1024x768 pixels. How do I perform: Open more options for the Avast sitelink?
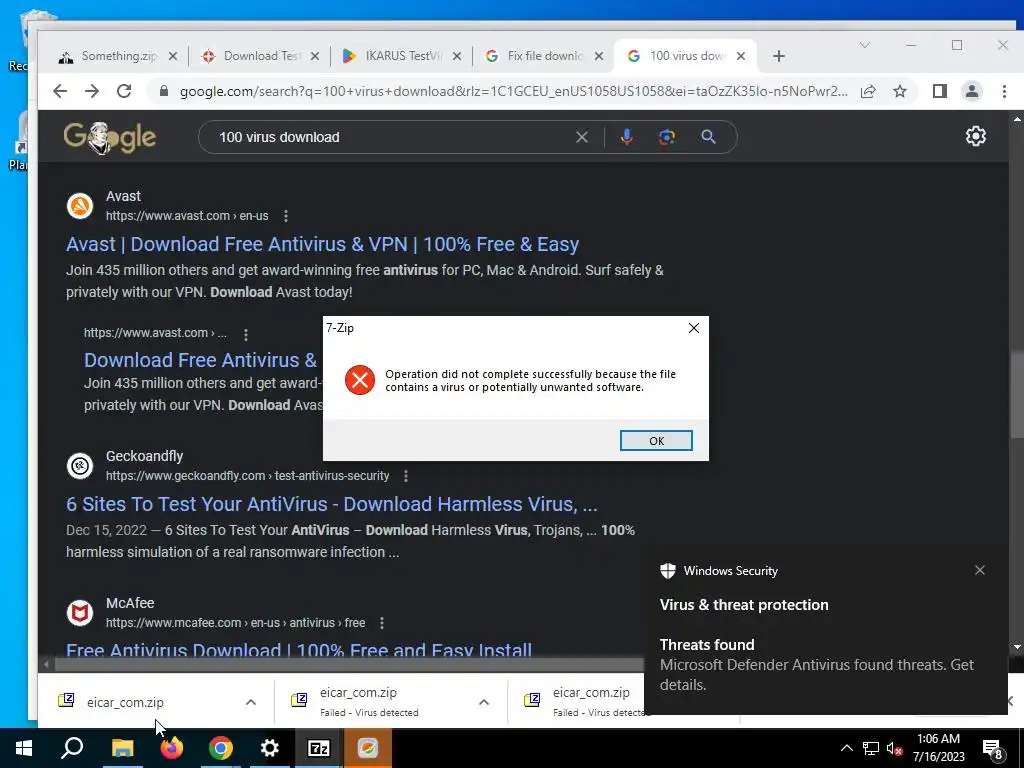click(246, 335)
